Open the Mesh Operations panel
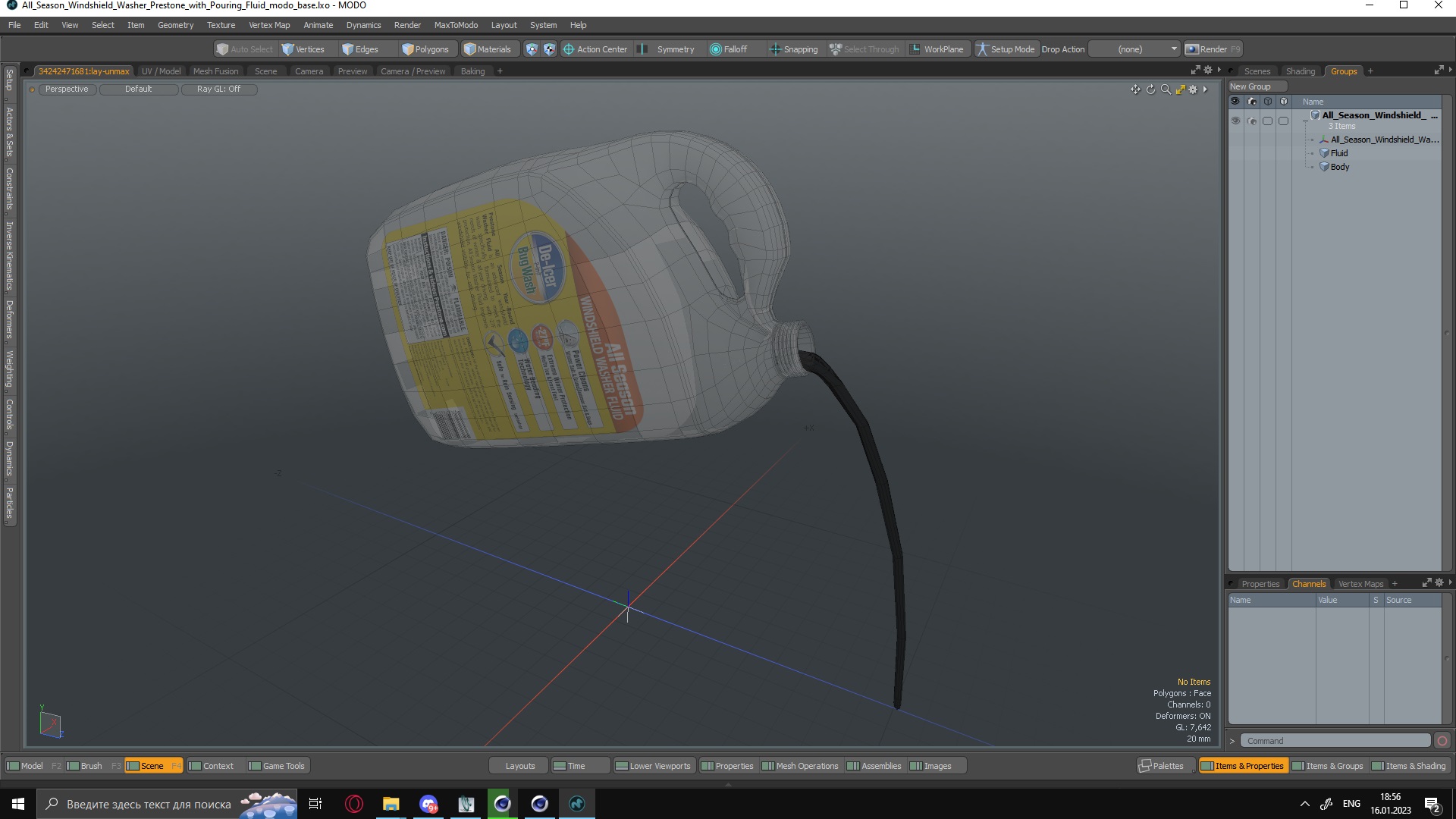The height and width of the screenshot is (819, 1456). (800, 766)
